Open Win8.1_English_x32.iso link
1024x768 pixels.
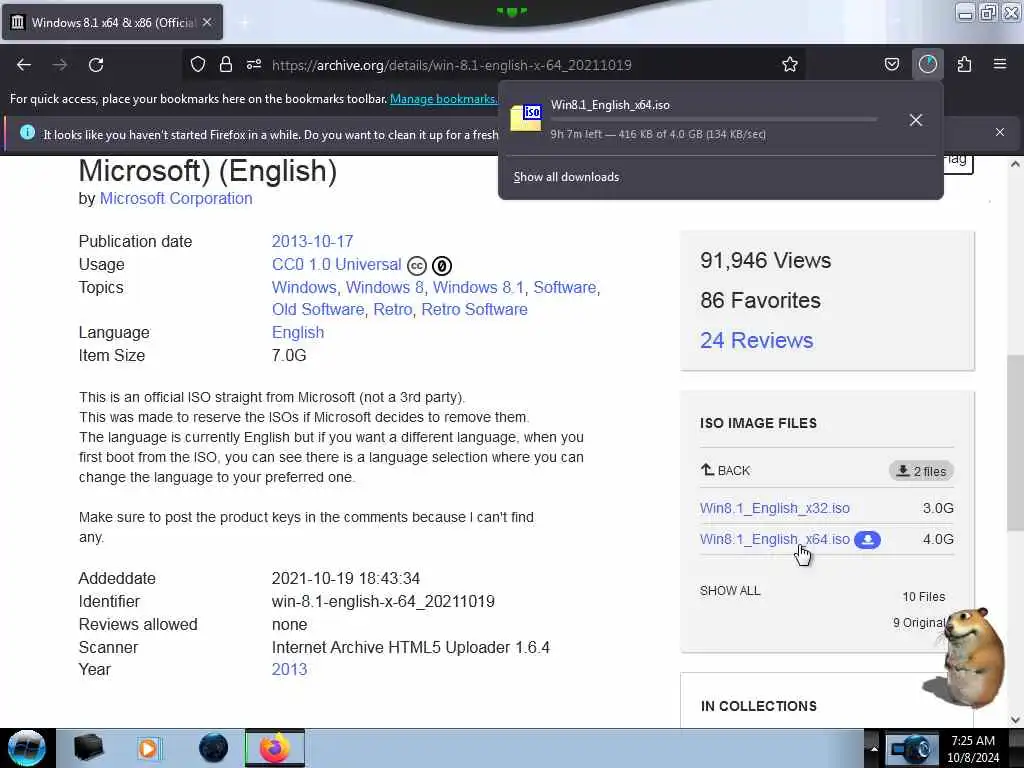click(x=775, y=508)
